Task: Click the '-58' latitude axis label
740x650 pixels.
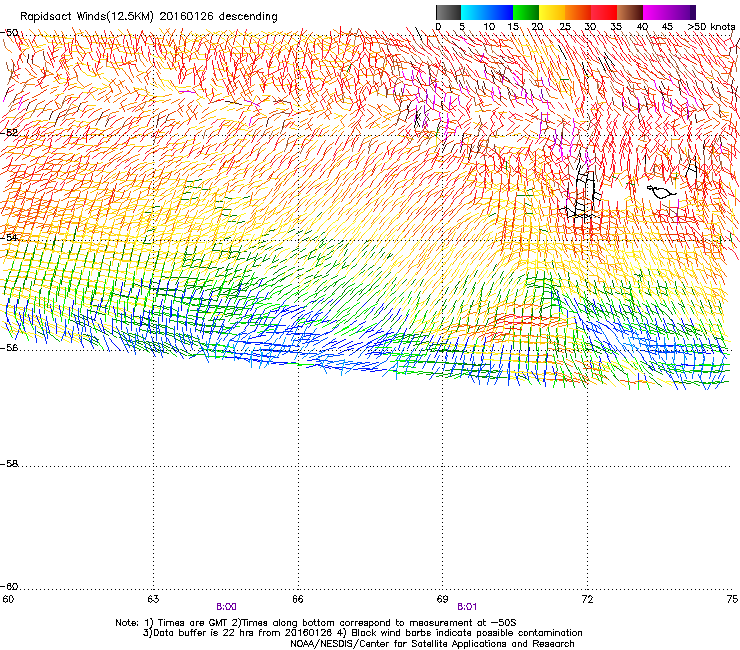Action: 9,464
